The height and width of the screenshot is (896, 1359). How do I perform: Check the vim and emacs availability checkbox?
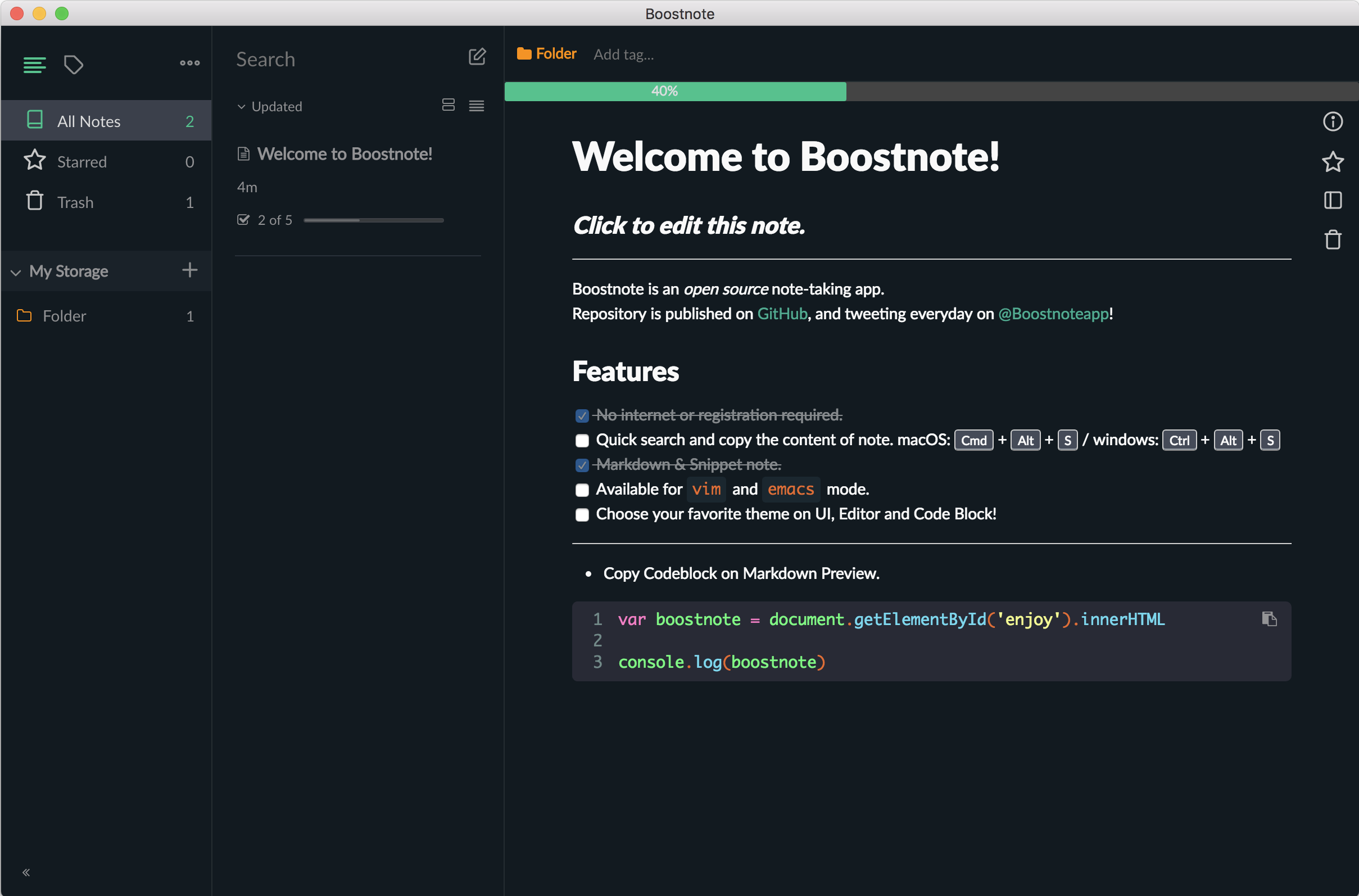point(582,490)
